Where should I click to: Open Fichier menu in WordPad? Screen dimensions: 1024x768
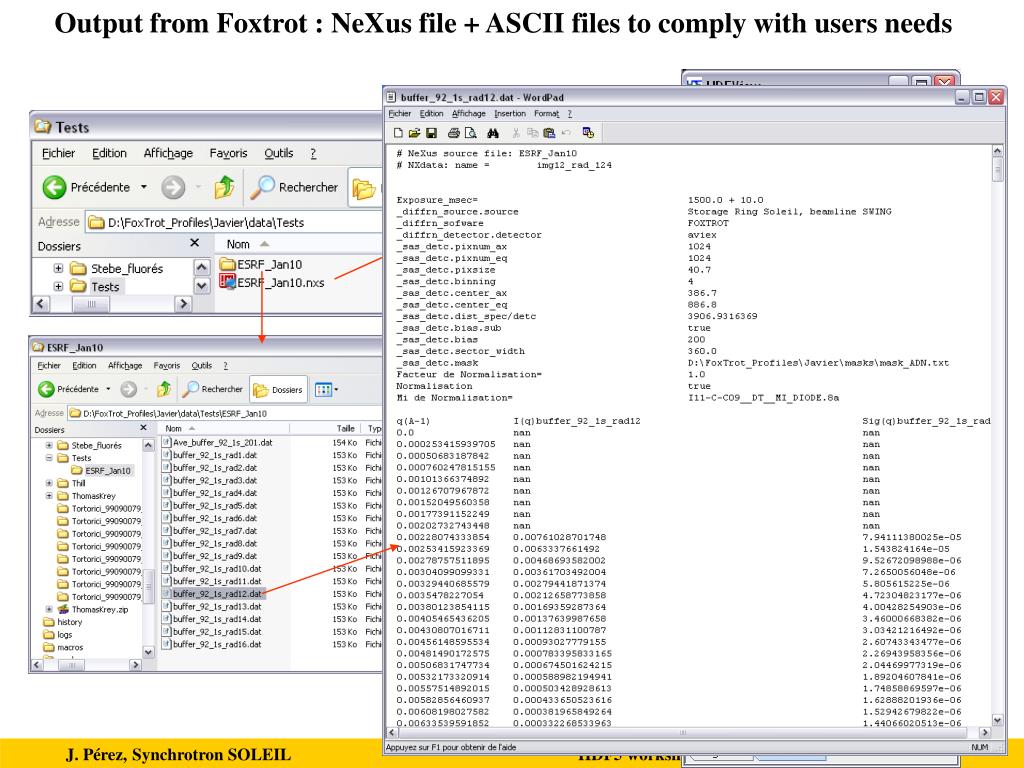(400, 114)
